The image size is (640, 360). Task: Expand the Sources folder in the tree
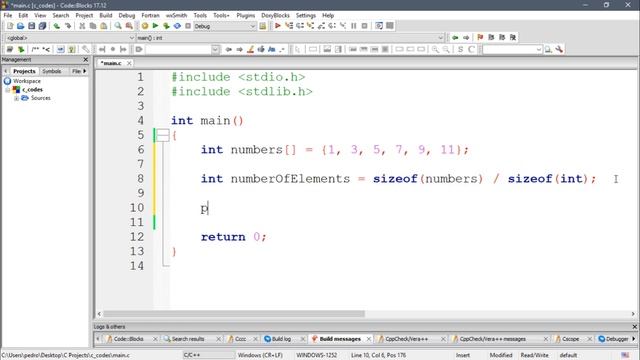(16, 98)
